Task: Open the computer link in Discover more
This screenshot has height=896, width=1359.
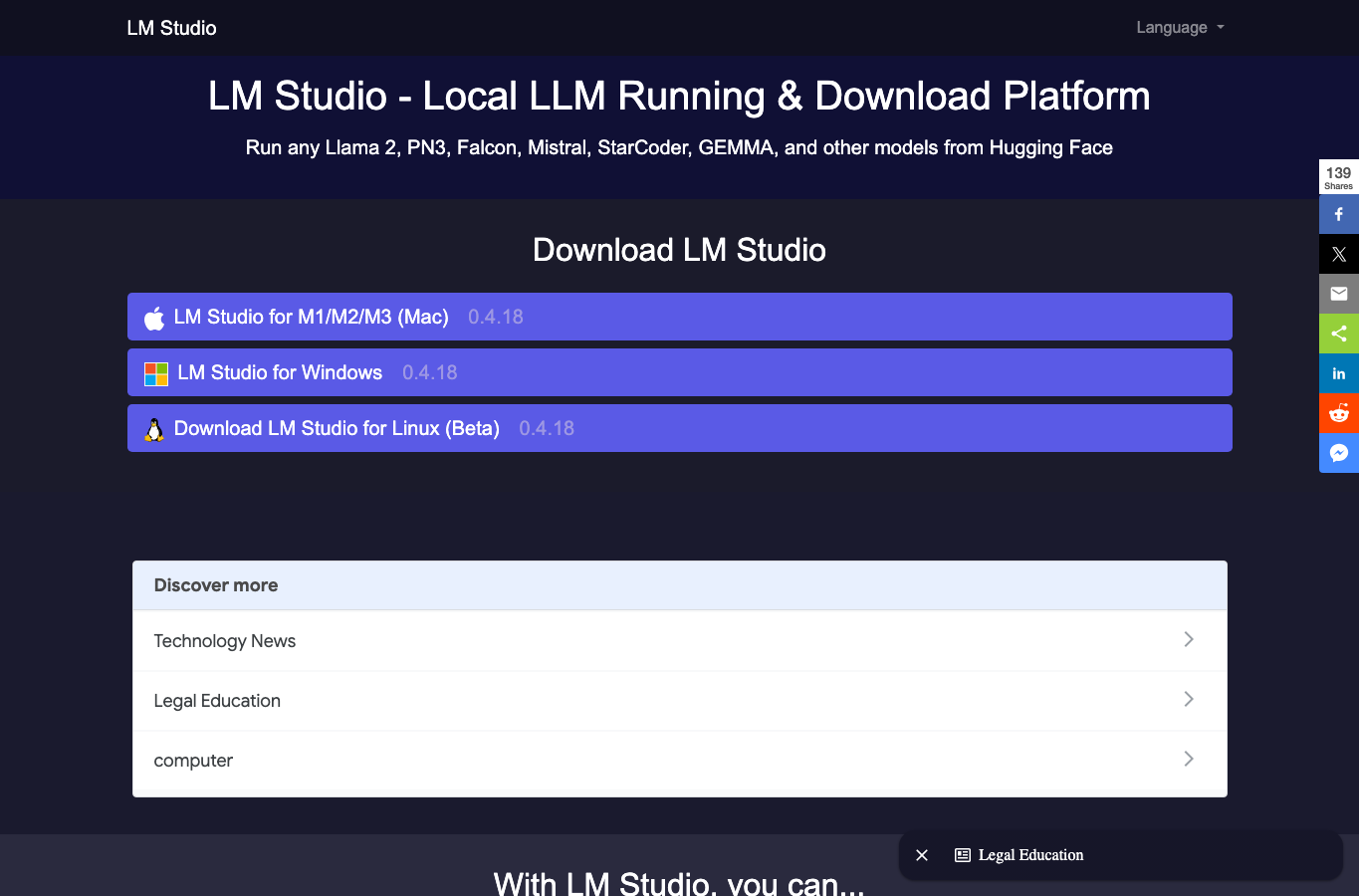Action: [x=680, y=761]
